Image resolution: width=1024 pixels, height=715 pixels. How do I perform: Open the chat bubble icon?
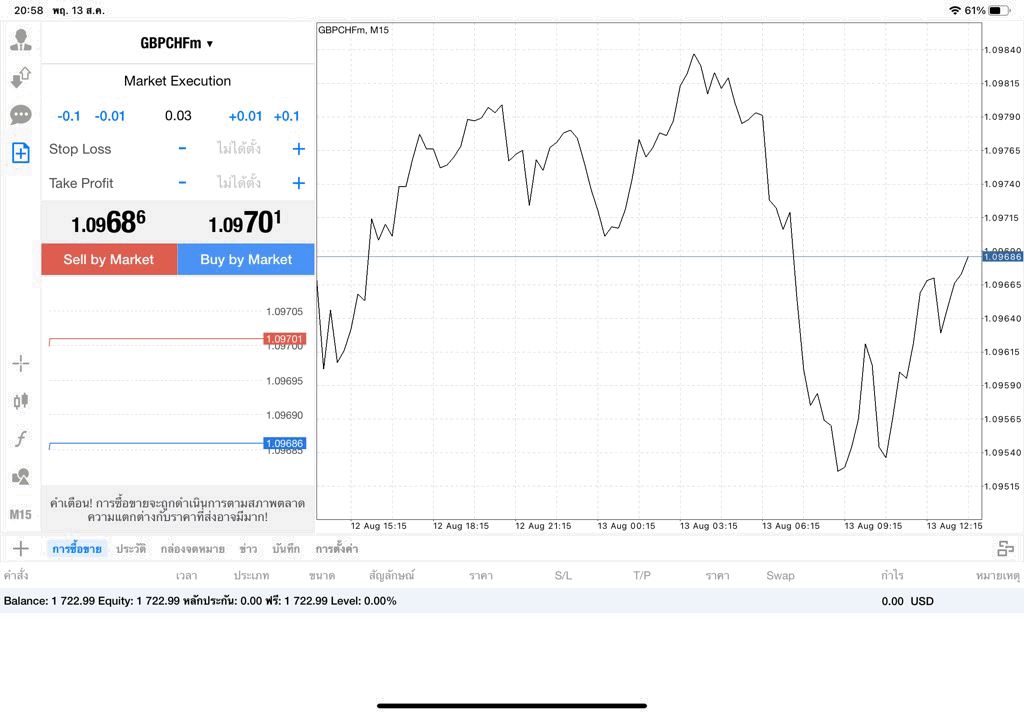pyautogui.click(x=21, y=116)
